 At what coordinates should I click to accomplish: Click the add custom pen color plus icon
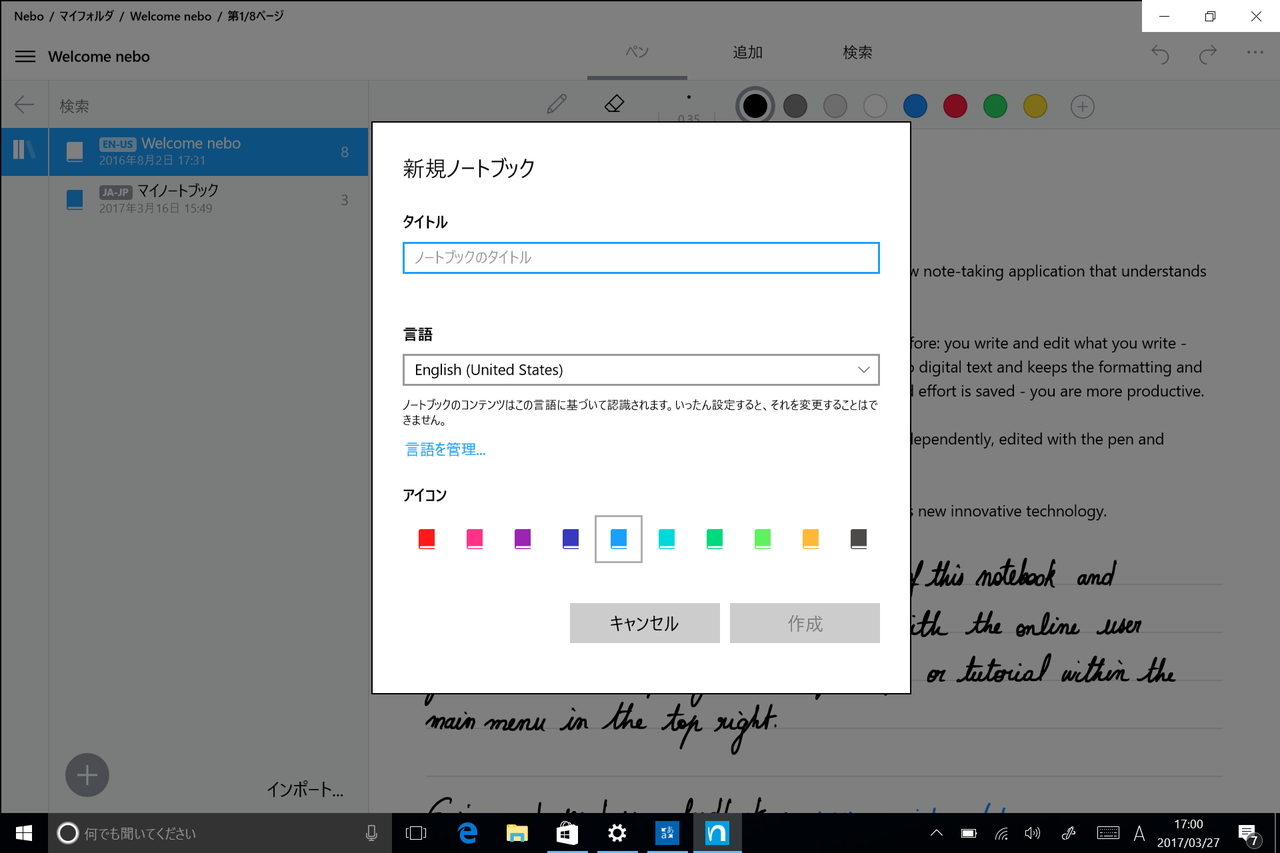(x=1082, y=105)
